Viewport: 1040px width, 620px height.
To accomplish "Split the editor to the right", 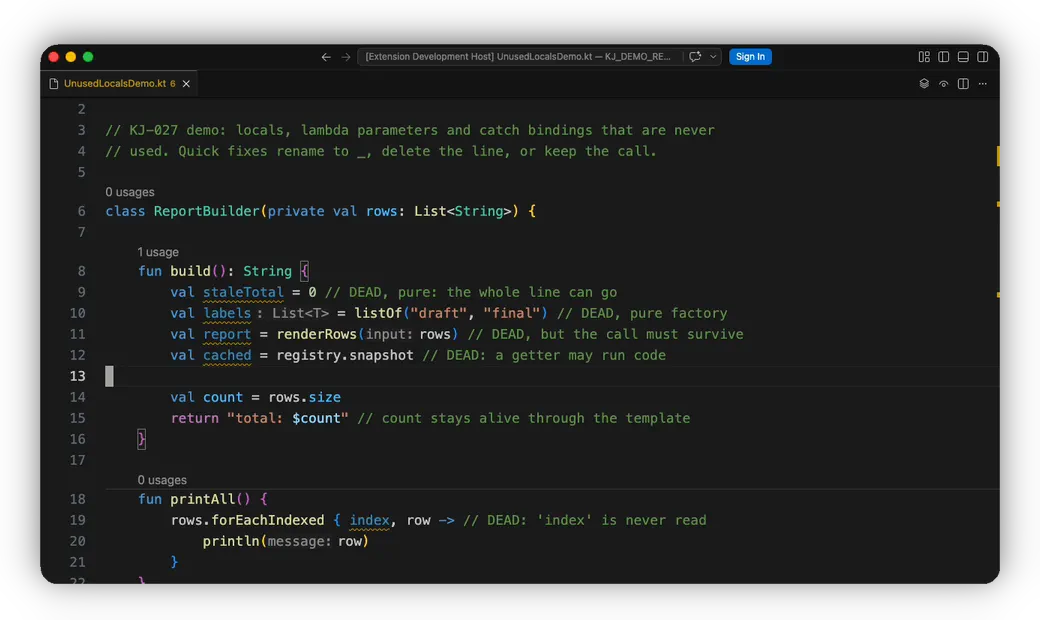I will coord(963,84).
